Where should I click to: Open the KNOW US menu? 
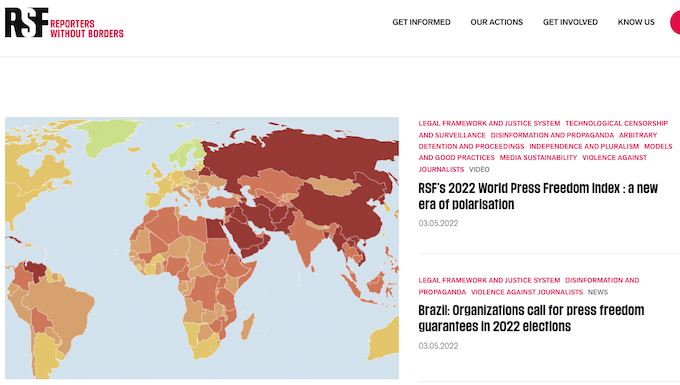click(x=636, y=22)
